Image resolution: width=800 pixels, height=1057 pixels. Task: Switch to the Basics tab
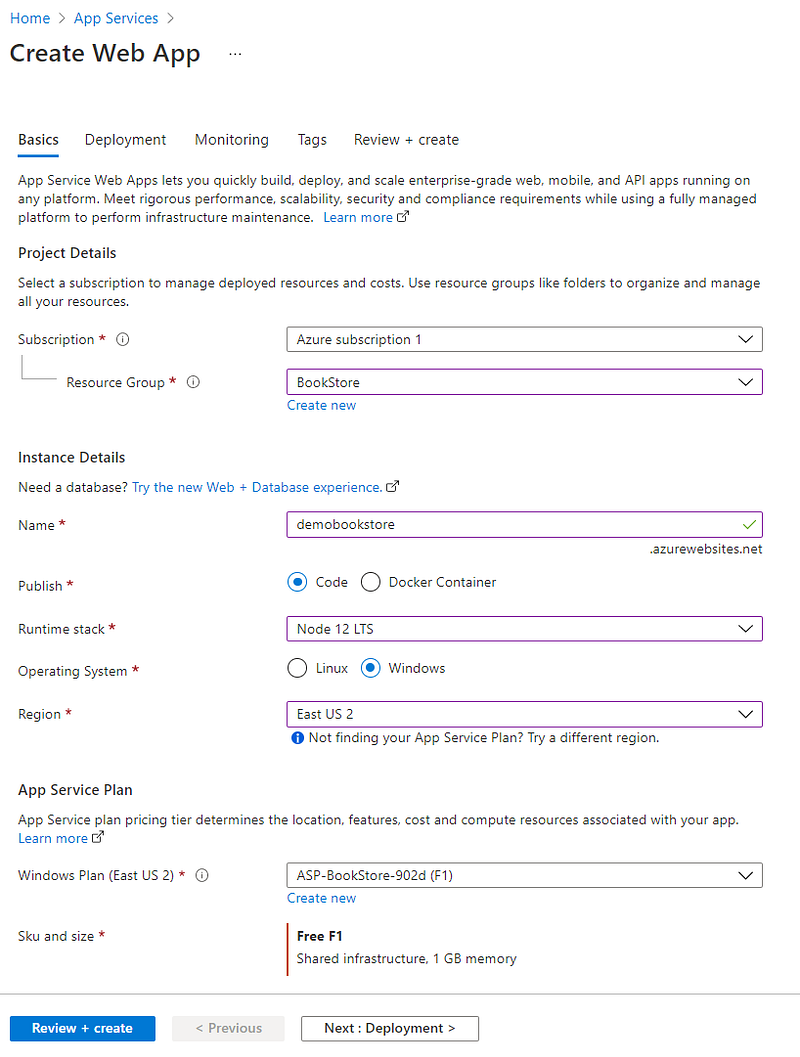(x=38, y=140)
